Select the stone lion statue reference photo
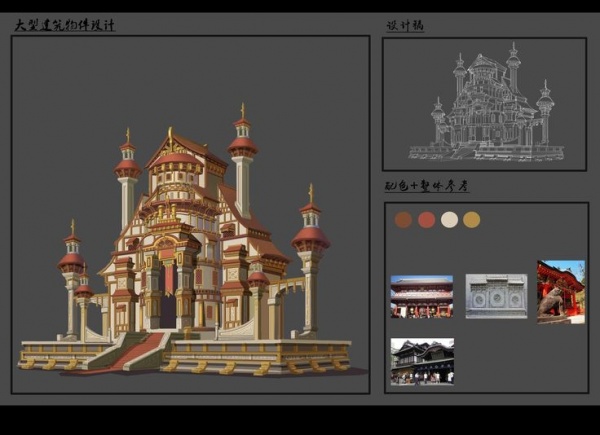The width and height of the screenshot is (600, 435). point(560,291)
